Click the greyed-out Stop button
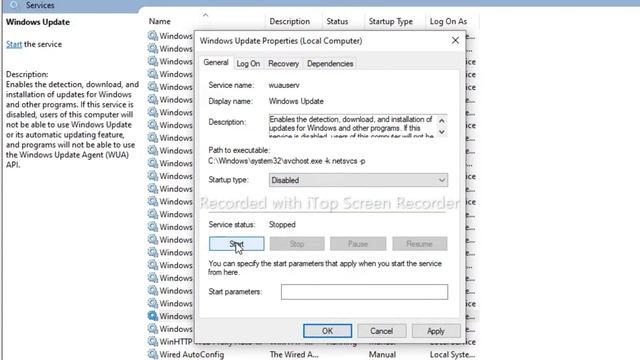 click(x=297, y=244)
